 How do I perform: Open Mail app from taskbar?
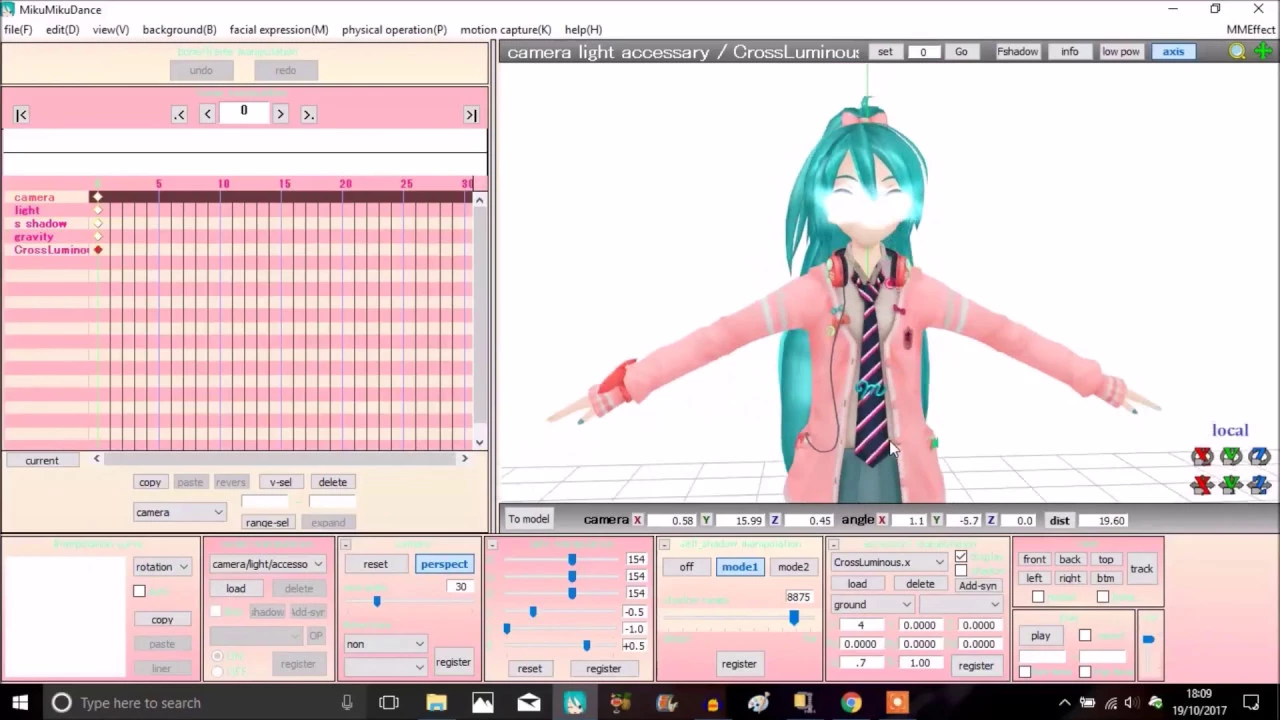pyautogui.click(x=529, y=703)
